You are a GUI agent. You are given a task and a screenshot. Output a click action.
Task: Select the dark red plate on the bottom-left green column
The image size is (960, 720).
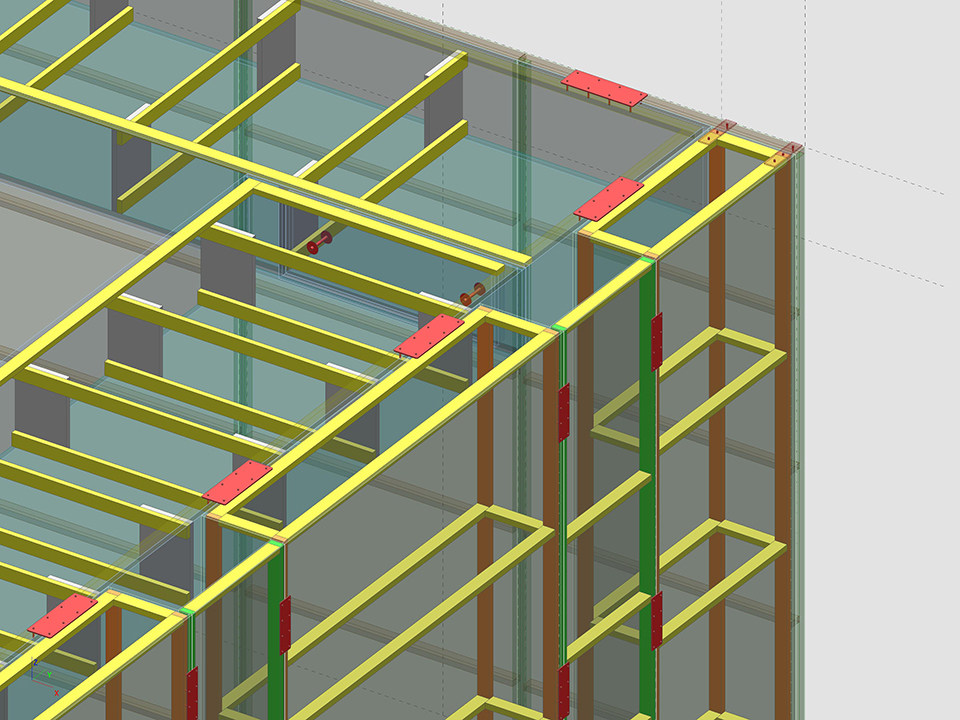click(x=285, y=624)
